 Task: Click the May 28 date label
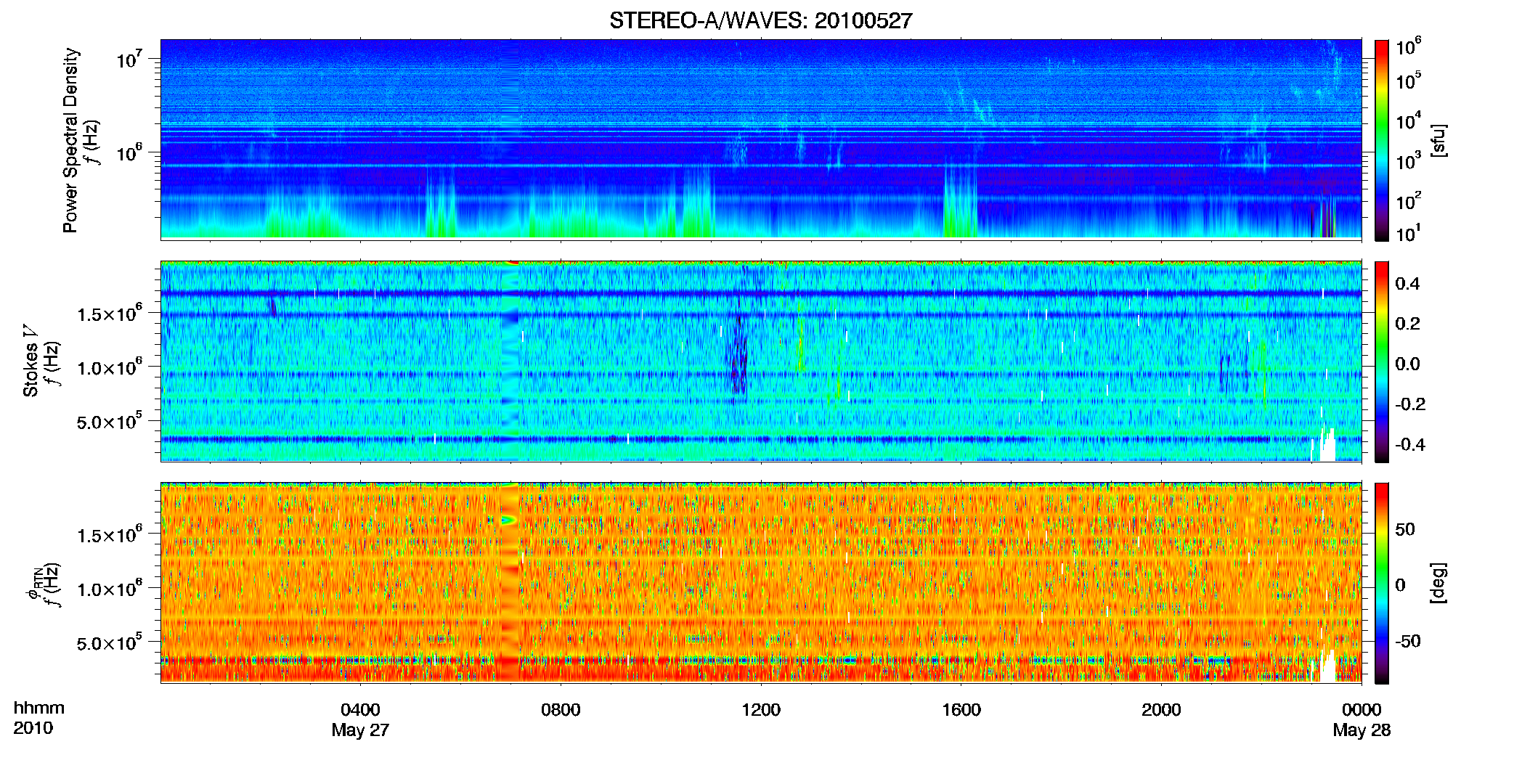click(x=1362, y=730)
